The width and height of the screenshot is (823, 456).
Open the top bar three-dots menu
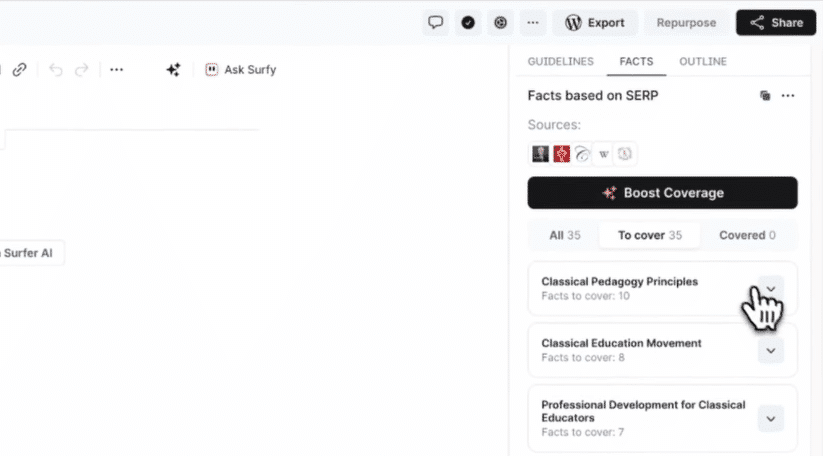click(x=532, y=23)
